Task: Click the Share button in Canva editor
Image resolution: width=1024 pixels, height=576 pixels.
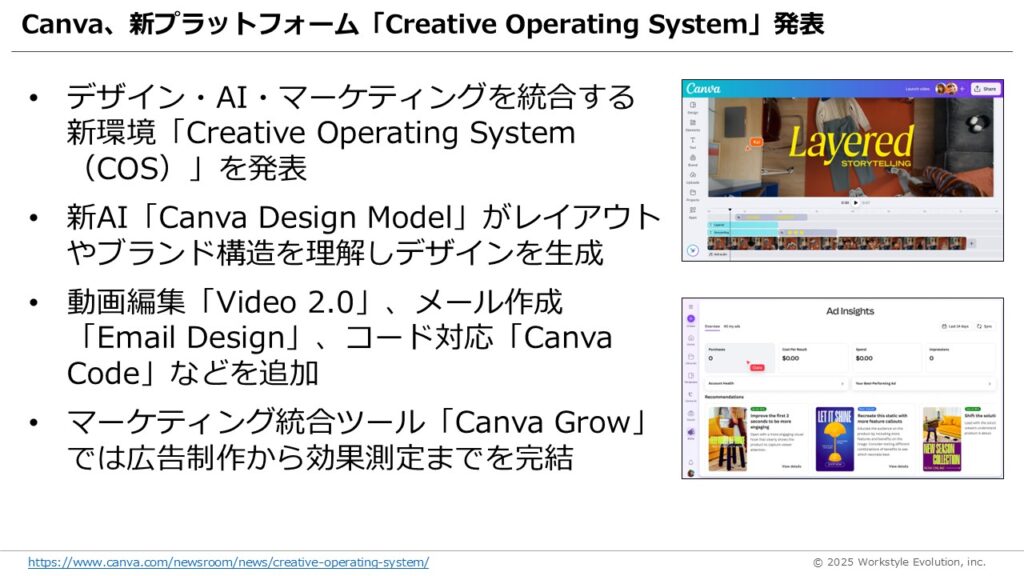Action: (x=985, y=89)
